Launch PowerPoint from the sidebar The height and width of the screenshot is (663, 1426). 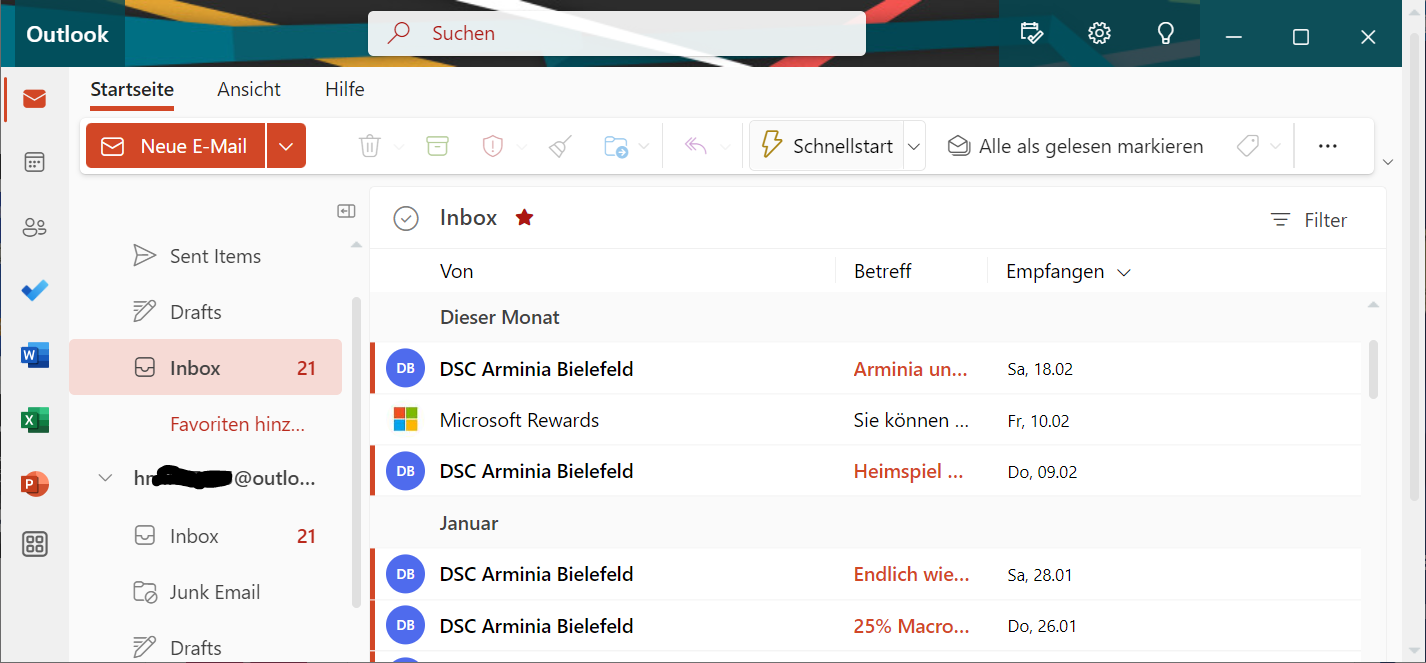coord(35,484)
